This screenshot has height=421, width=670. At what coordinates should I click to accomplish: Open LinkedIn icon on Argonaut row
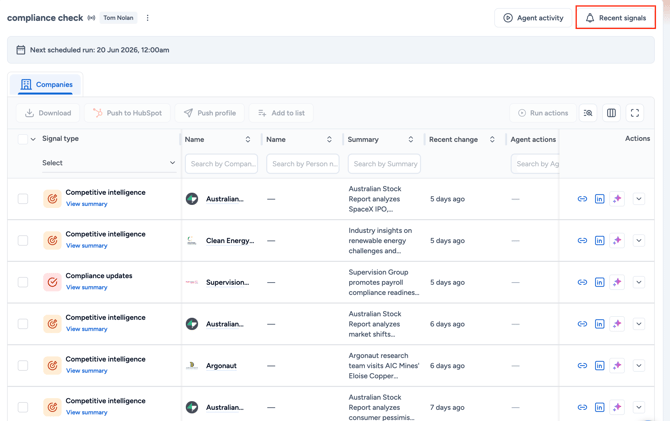coord(599,365)
